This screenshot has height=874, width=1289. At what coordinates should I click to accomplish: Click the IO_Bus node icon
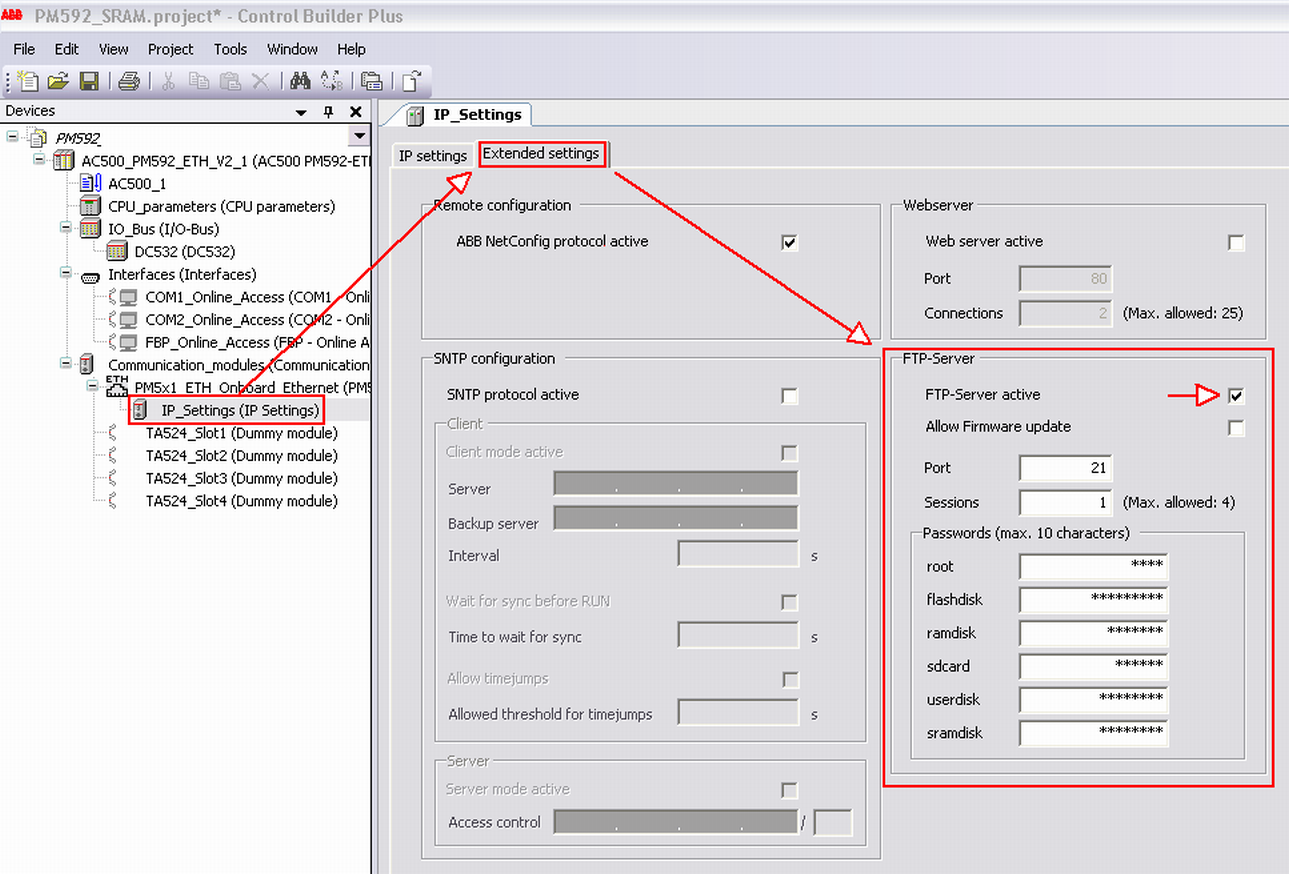click(91, 229)
